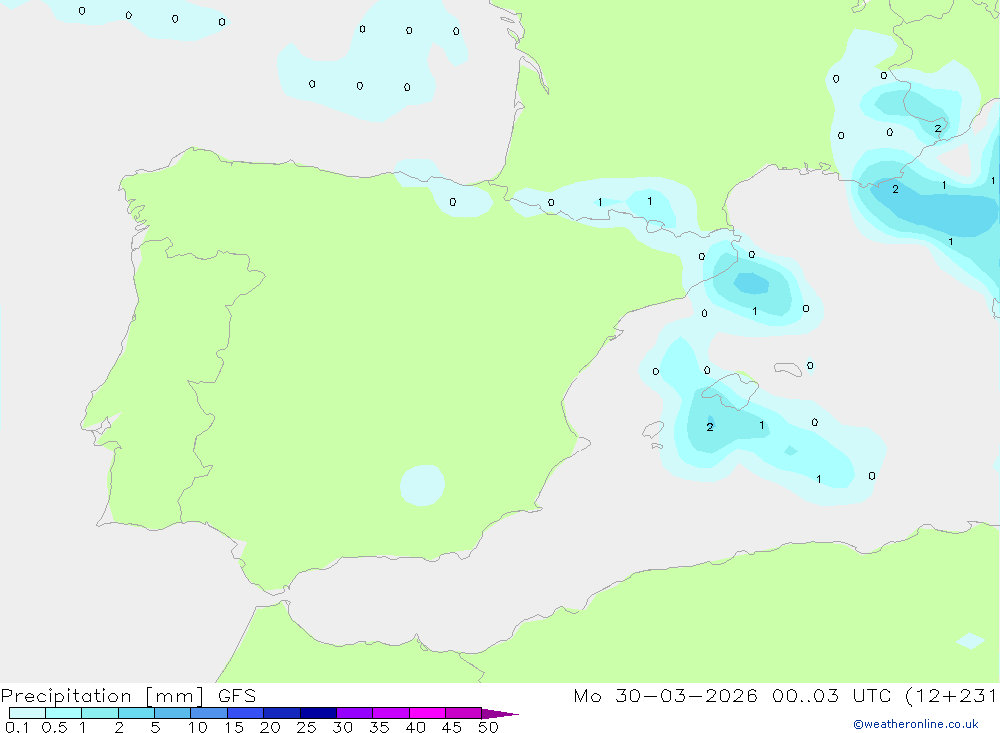Click the isolated light-blue rain patch in southern Spain
Screen dimensions: 1000x733
pos(422,485)
